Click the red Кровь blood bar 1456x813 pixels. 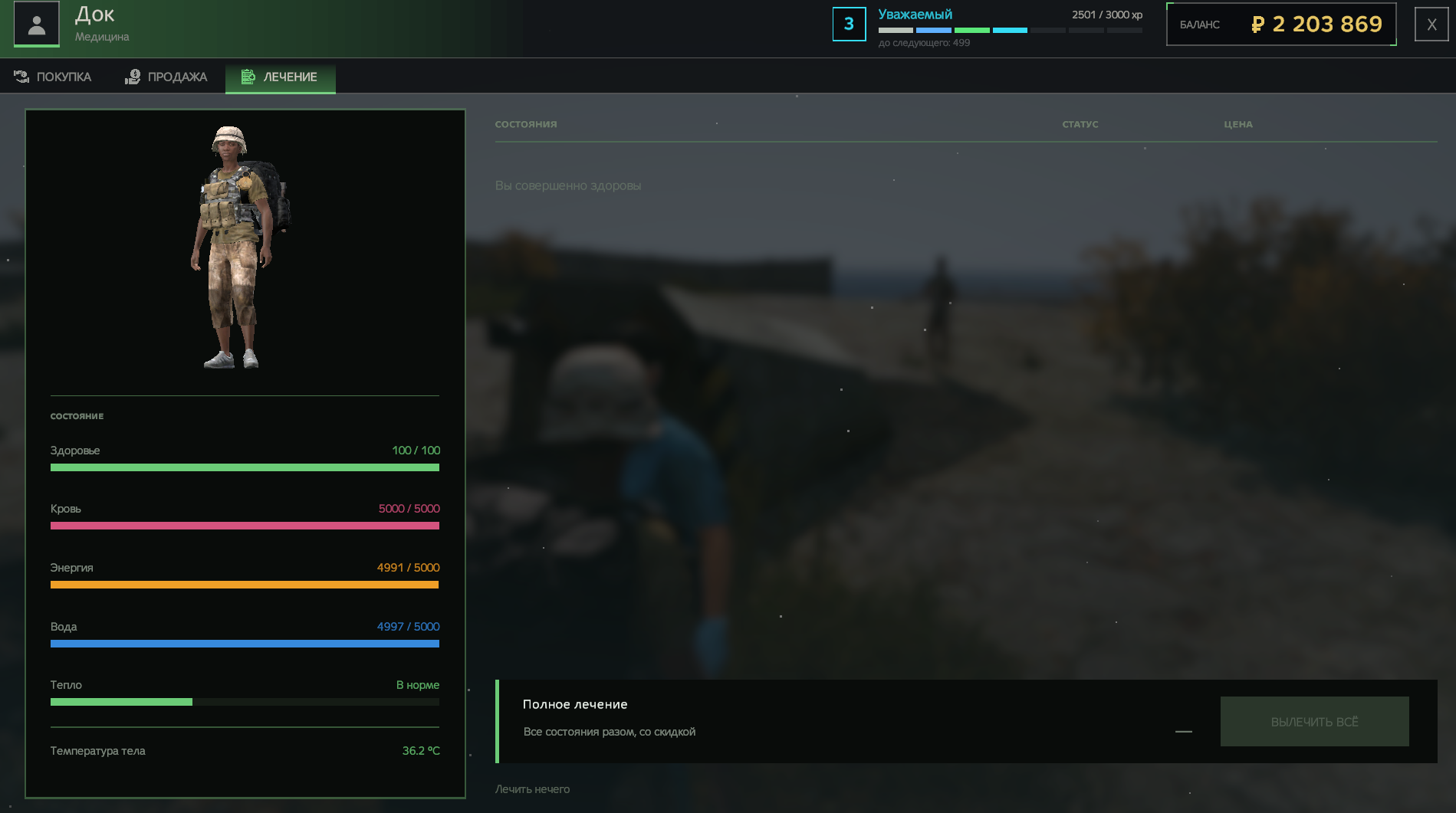pyautogui.click(x=245, y=526)
